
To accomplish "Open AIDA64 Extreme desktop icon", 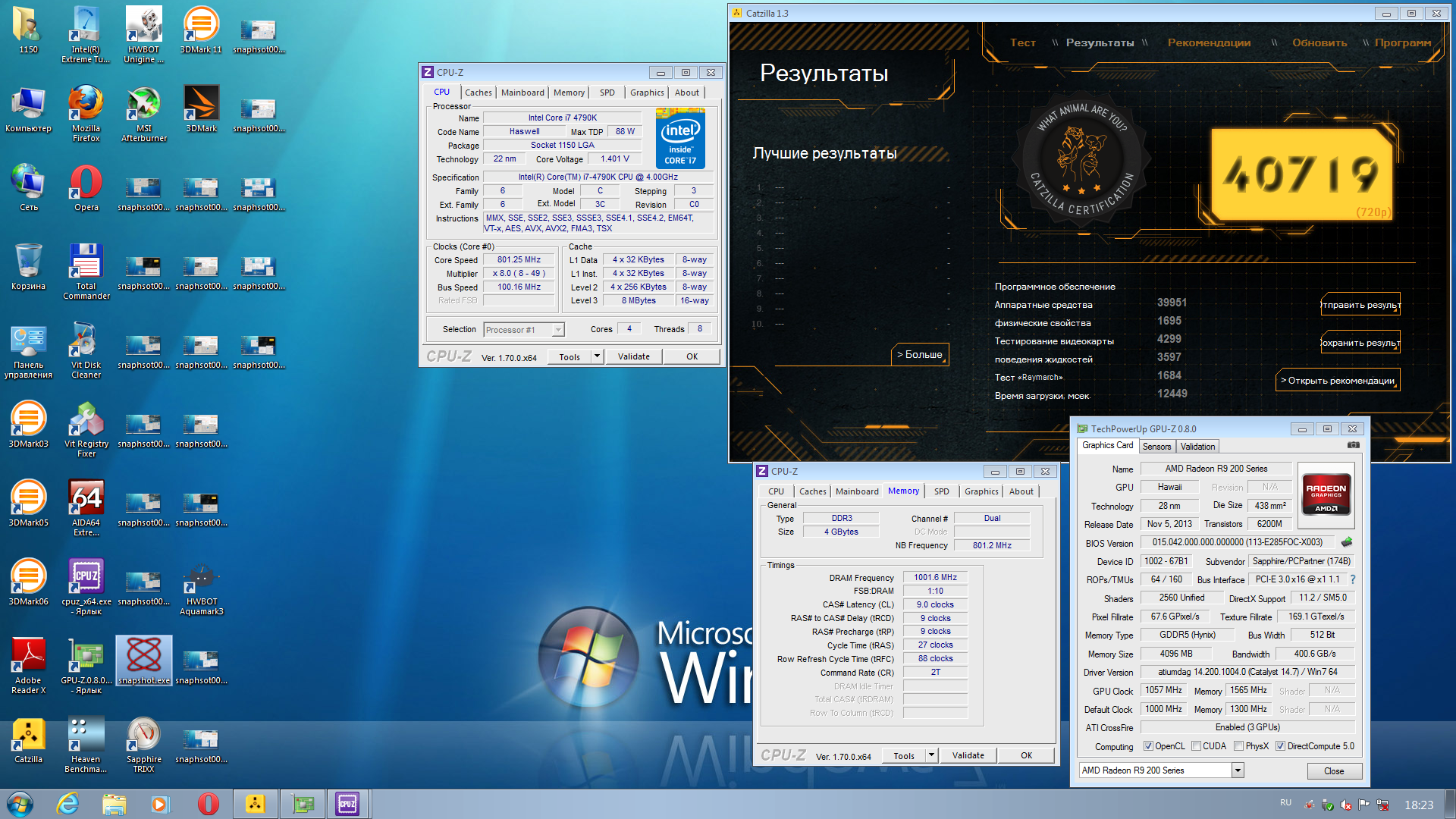I will point(86,507).
